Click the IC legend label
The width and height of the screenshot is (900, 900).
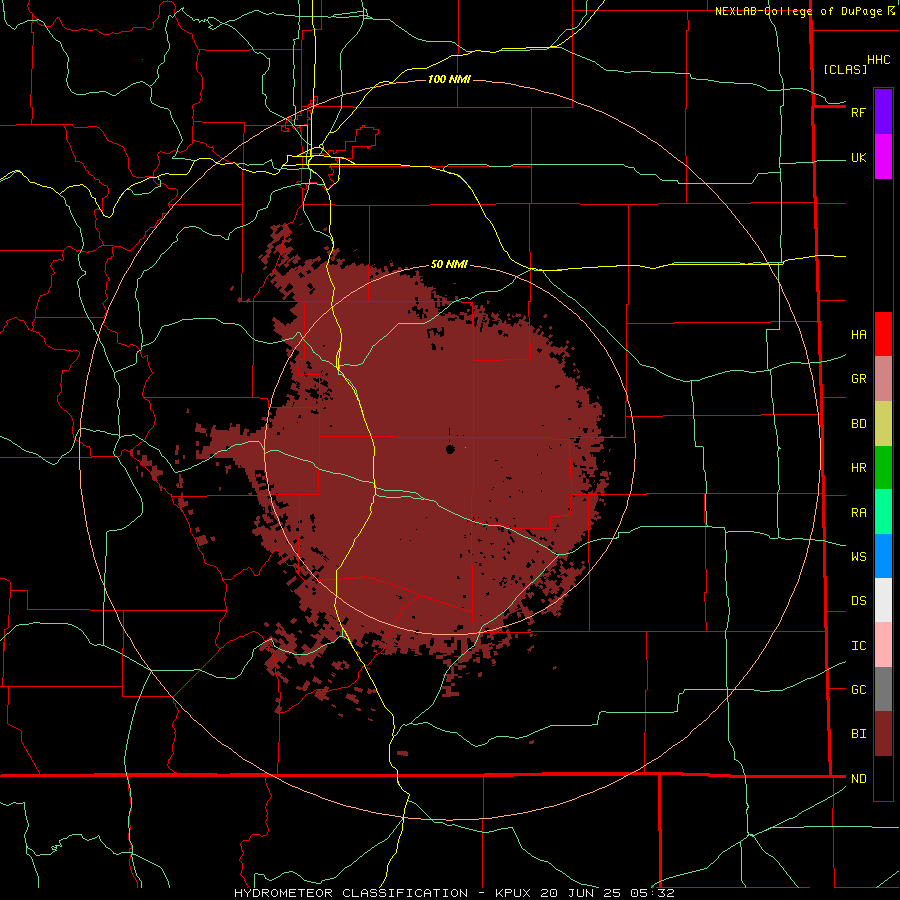point(858,646)
